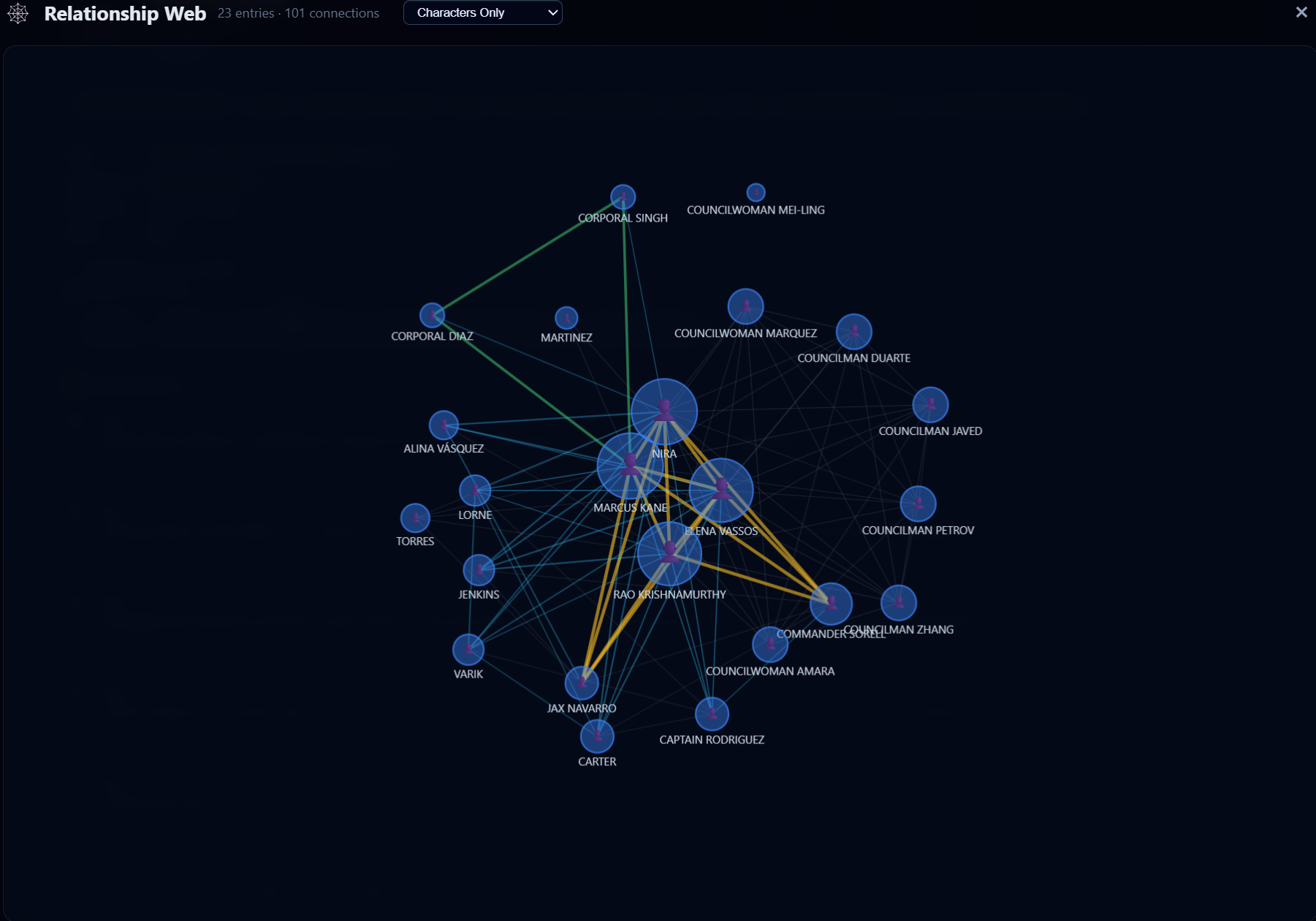Select the JAX NAVARRO node

pos(581,682)
